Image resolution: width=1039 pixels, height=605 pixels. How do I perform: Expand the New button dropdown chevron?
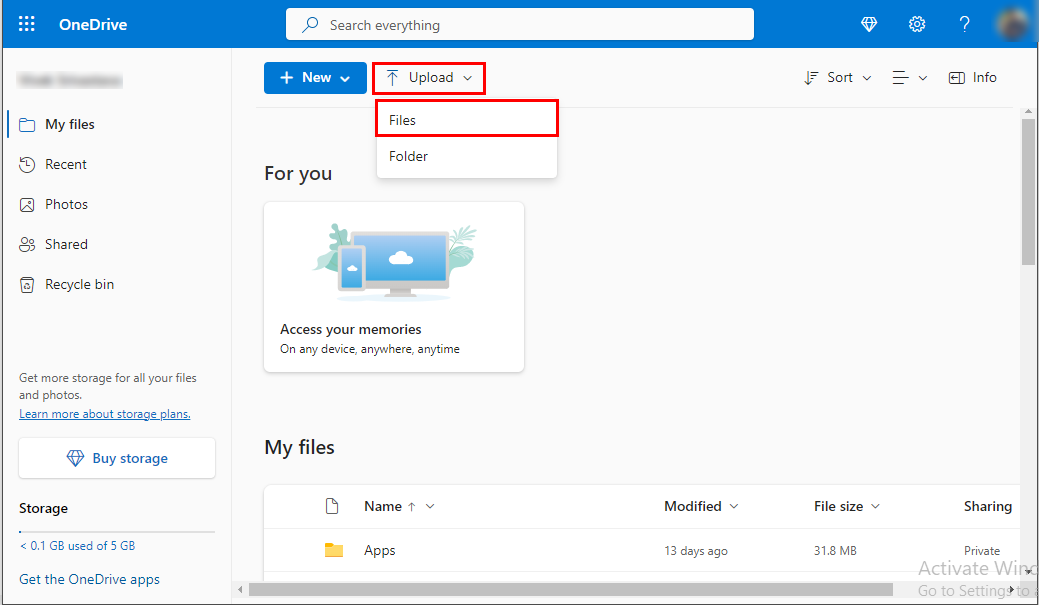345,79
